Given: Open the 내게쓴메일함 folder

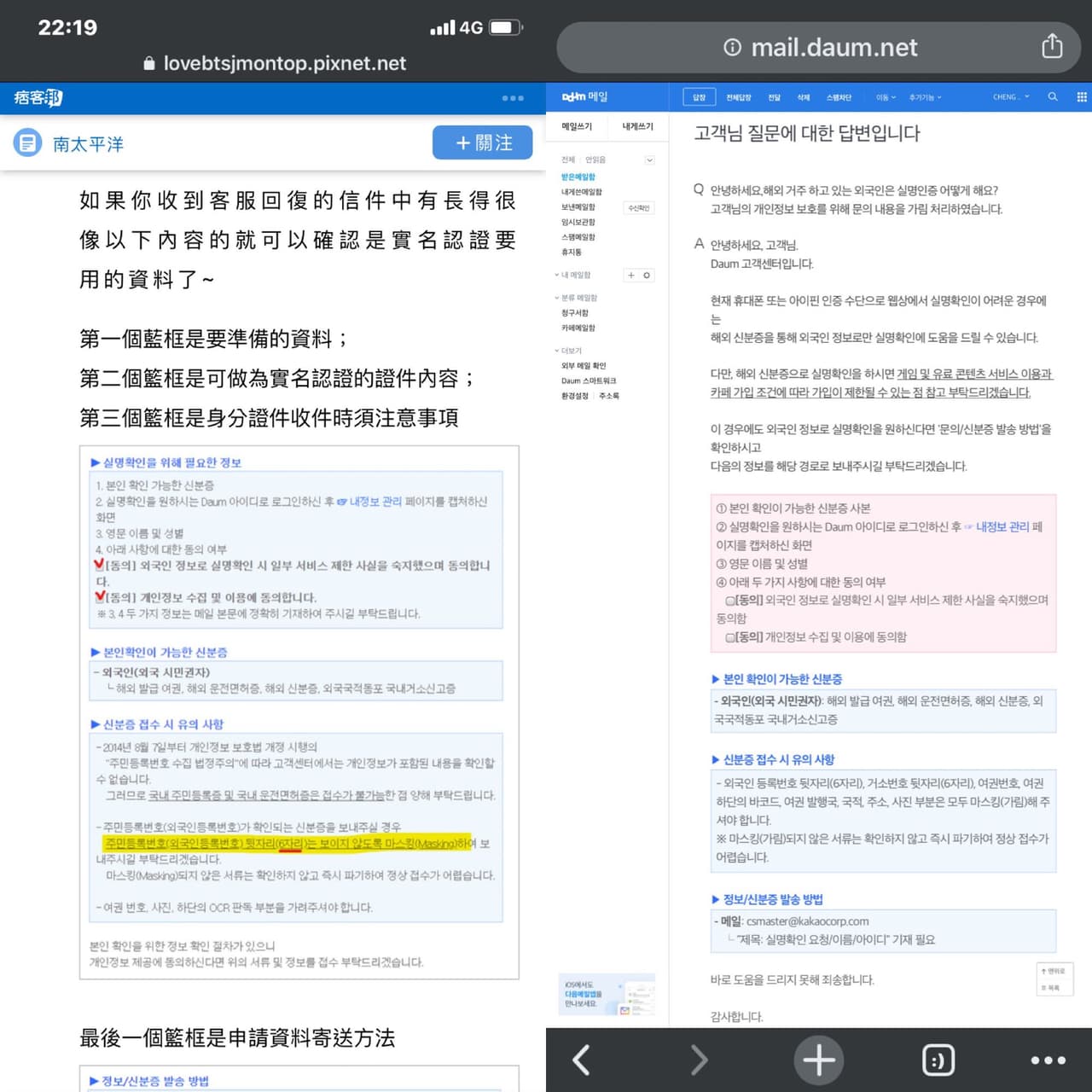Looking at the screenshot, I should click(581, 192).
